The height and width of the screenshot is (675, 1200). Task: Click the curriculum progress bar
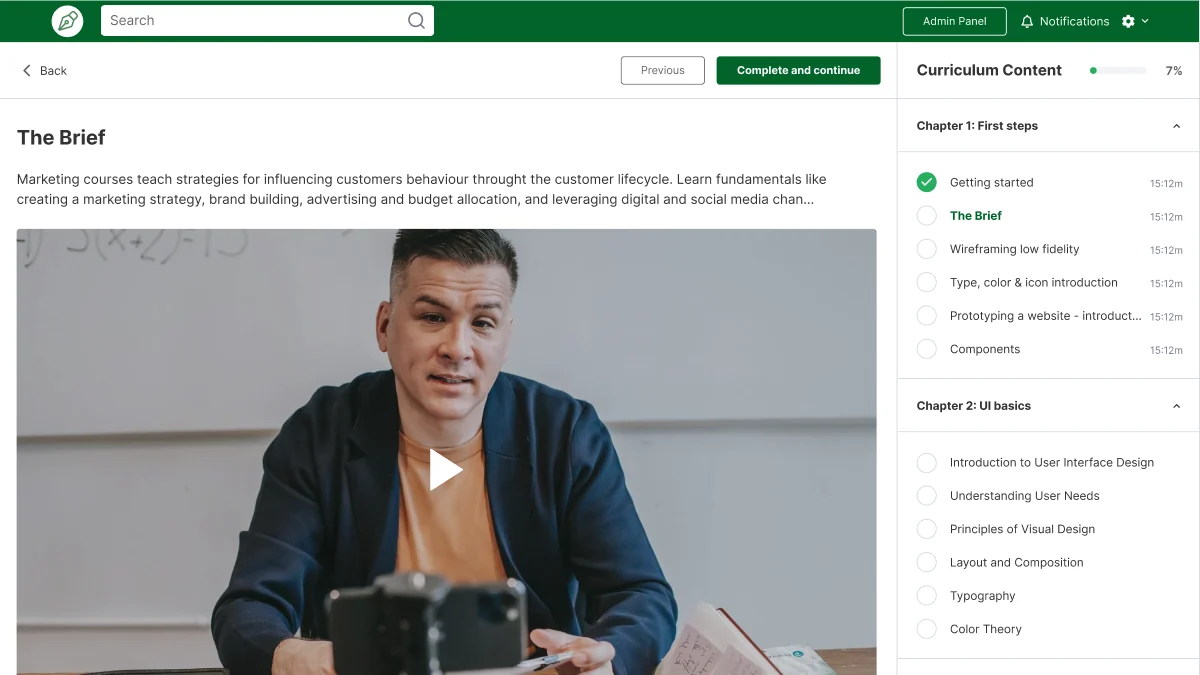1118,70
